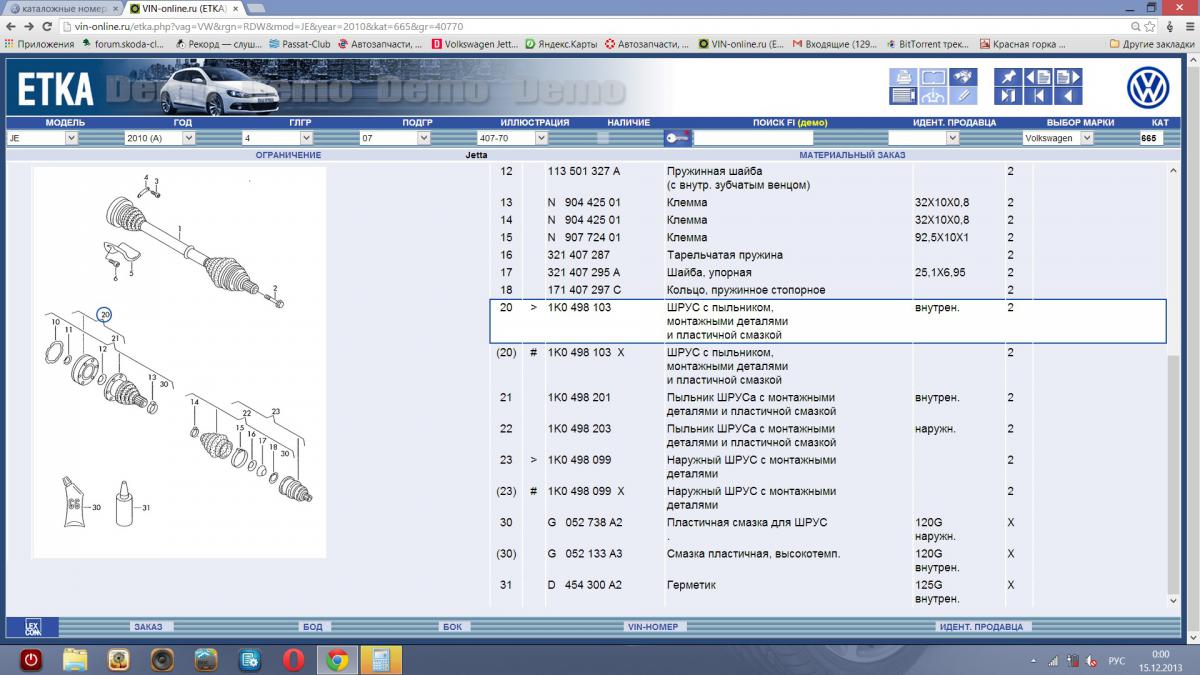This screenshot has height=675, width=1200.
Task: Select part number D 454 300 A2
Action: (x=585, y=585)
